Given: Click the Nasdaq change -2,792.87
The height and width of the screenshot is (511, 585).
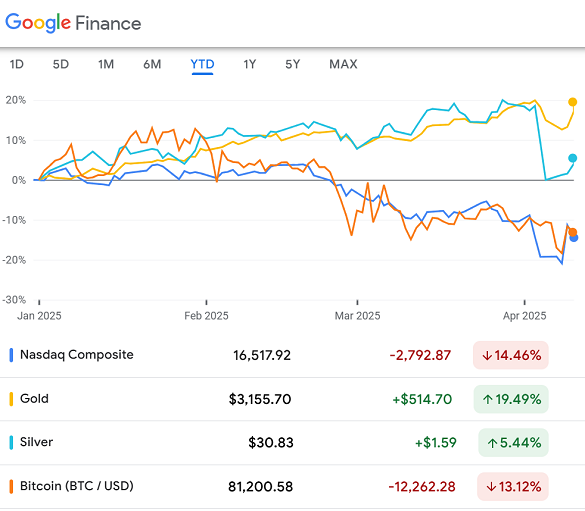Looking at the screenshot, I should pos(420,355).
